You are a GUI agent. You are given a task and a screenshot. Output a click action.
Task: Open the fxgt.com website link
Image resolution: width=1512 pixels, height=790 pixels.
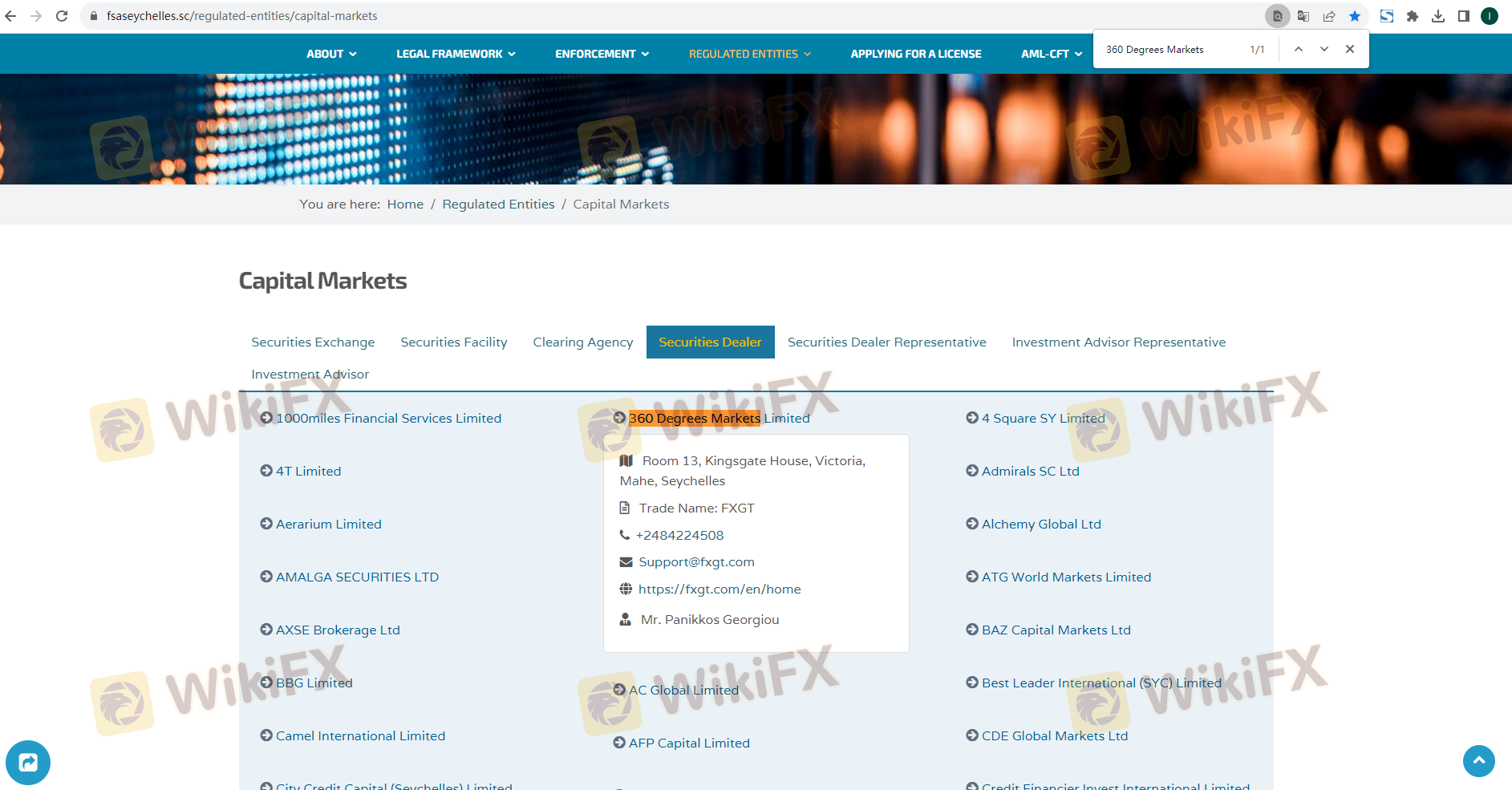720,589
